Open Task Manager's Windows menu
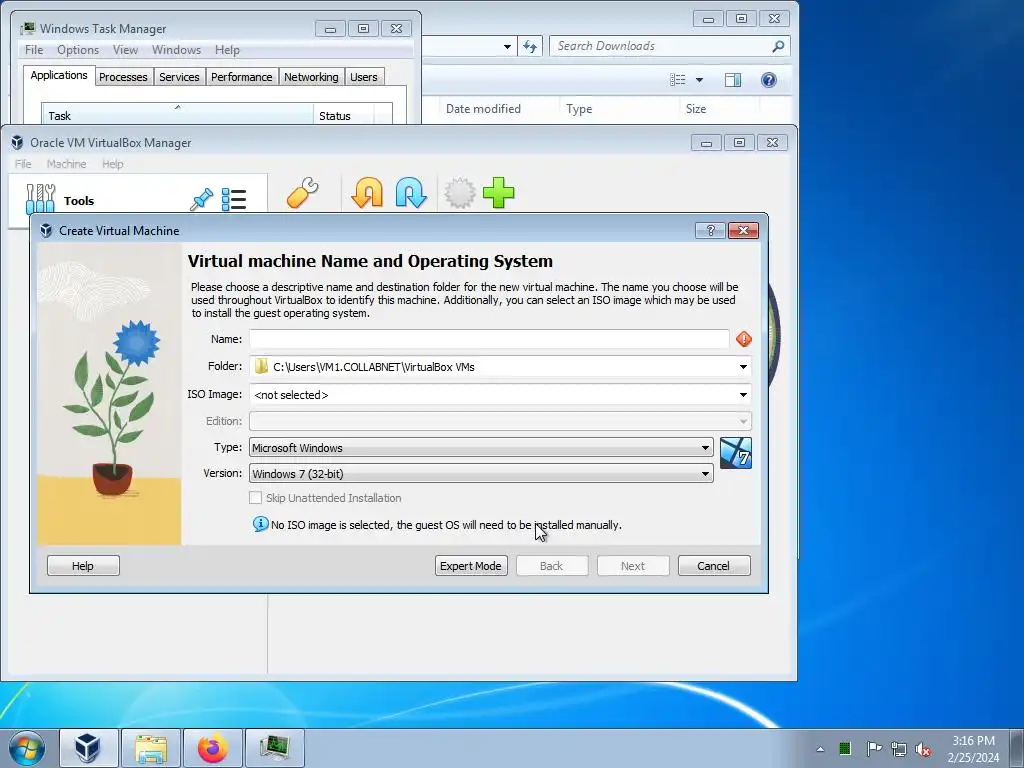 point(176,50)
